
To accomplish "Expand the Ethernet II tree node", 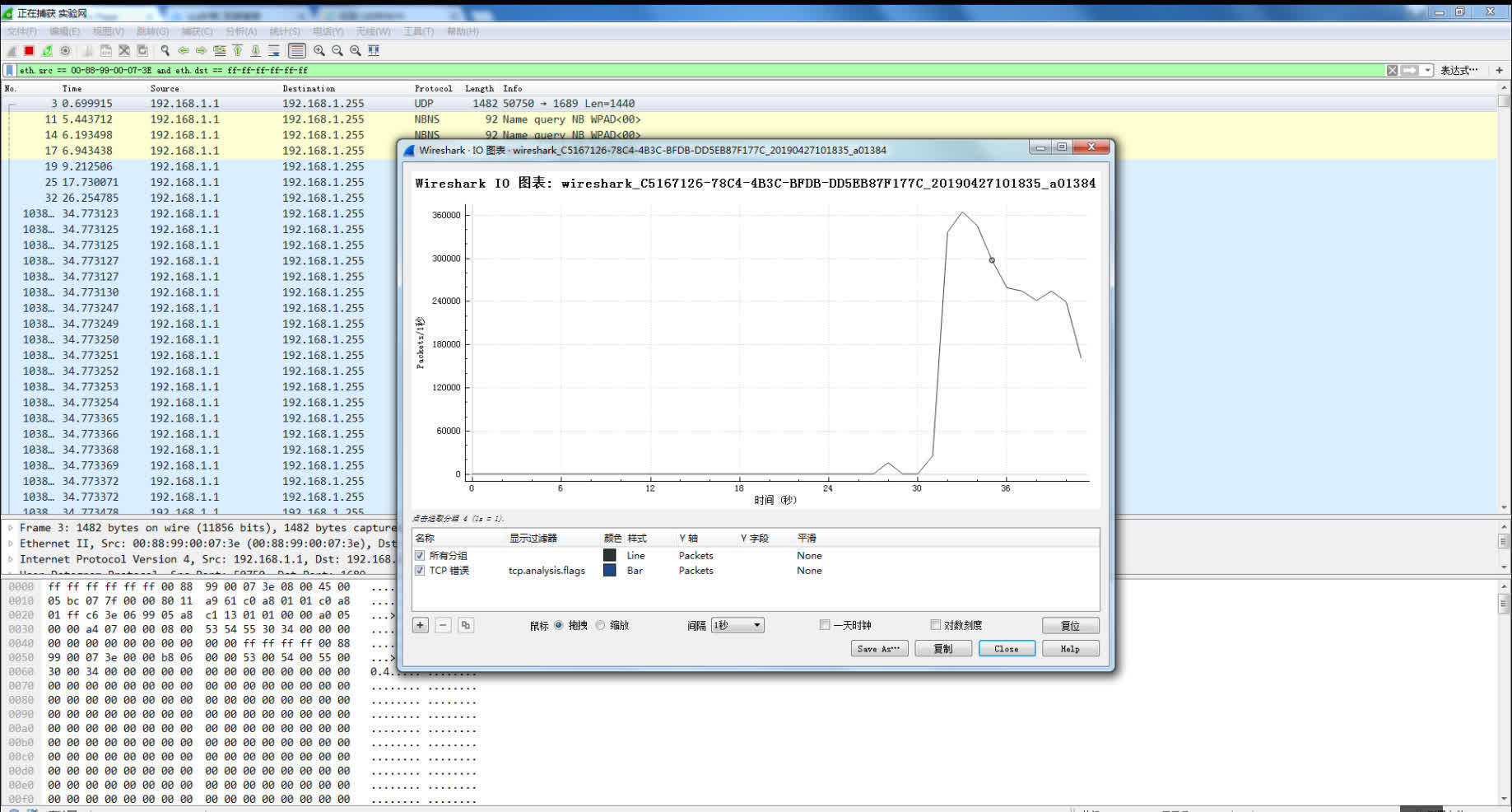I will click(11, 544).
